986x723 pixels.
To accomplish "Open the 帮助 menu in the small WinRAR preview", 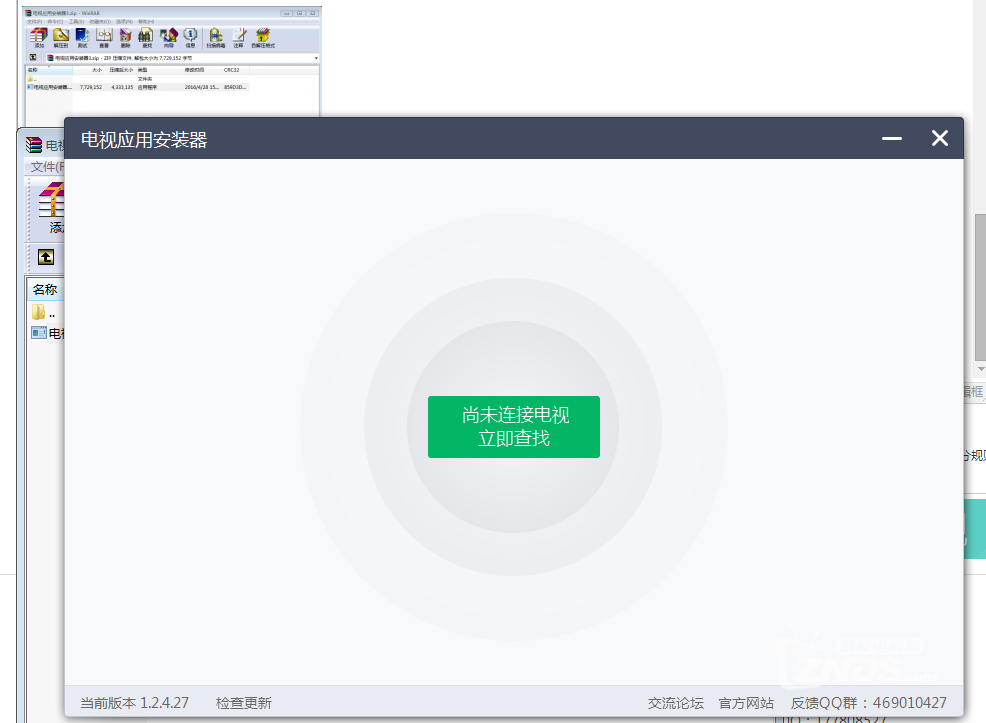I will (x=146, y=21).
